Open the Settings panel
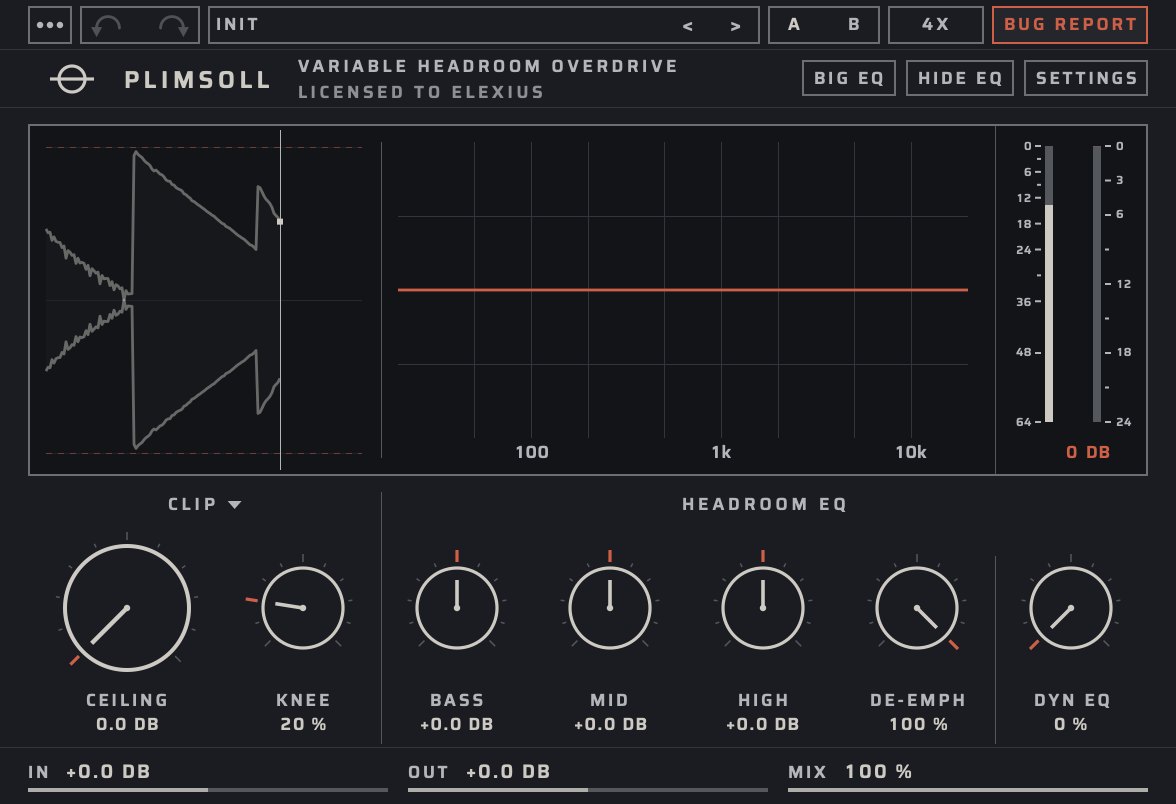 tap(1086, 78)
